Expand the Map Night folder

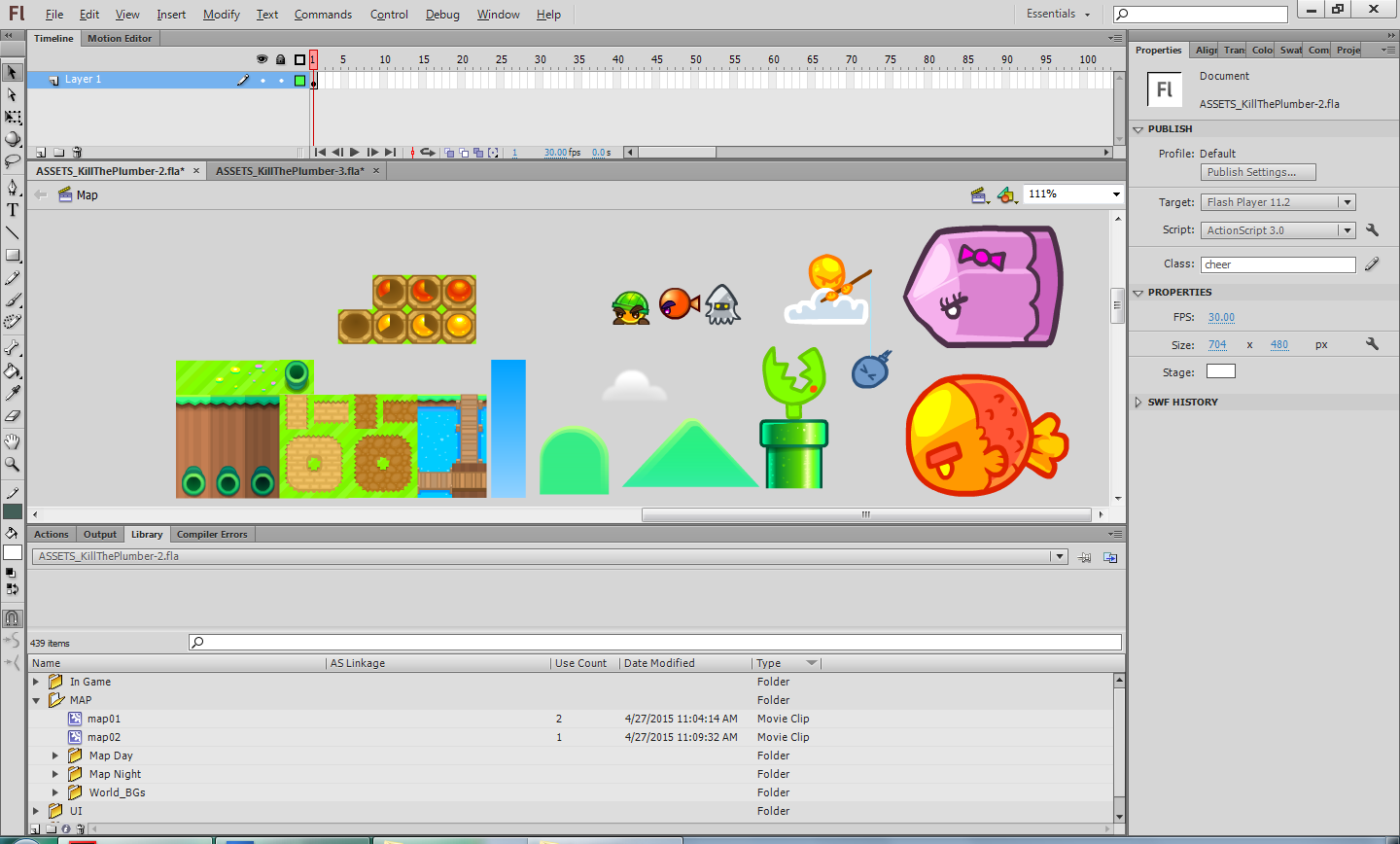[55, 774]
